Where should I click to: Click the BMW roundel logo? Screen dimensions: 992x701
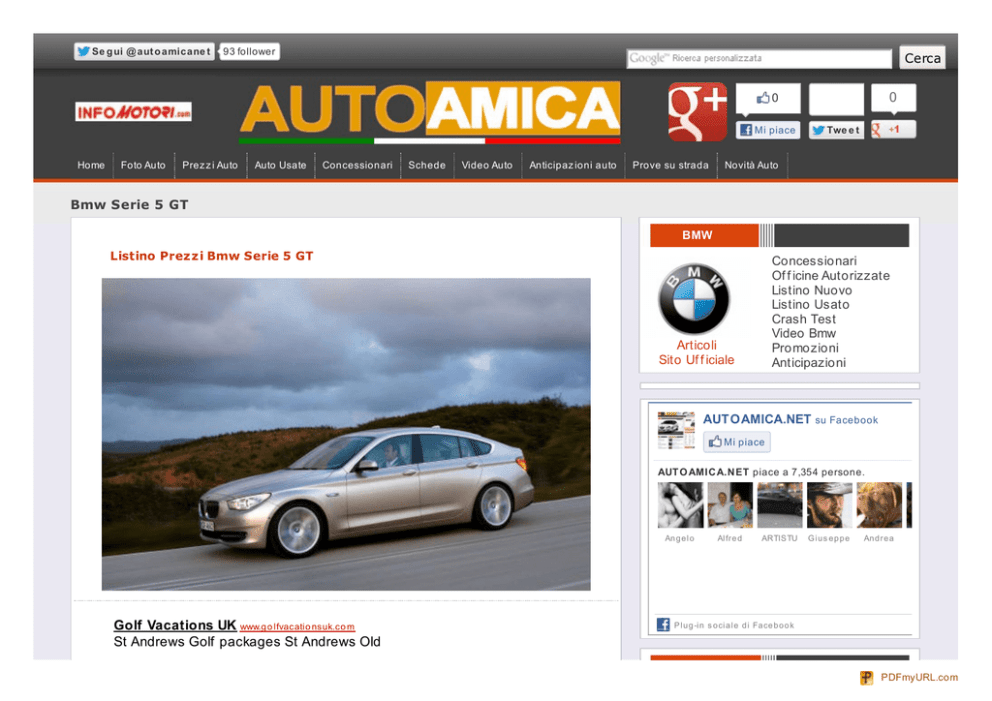pyautogui.click(x=694, y=299)
